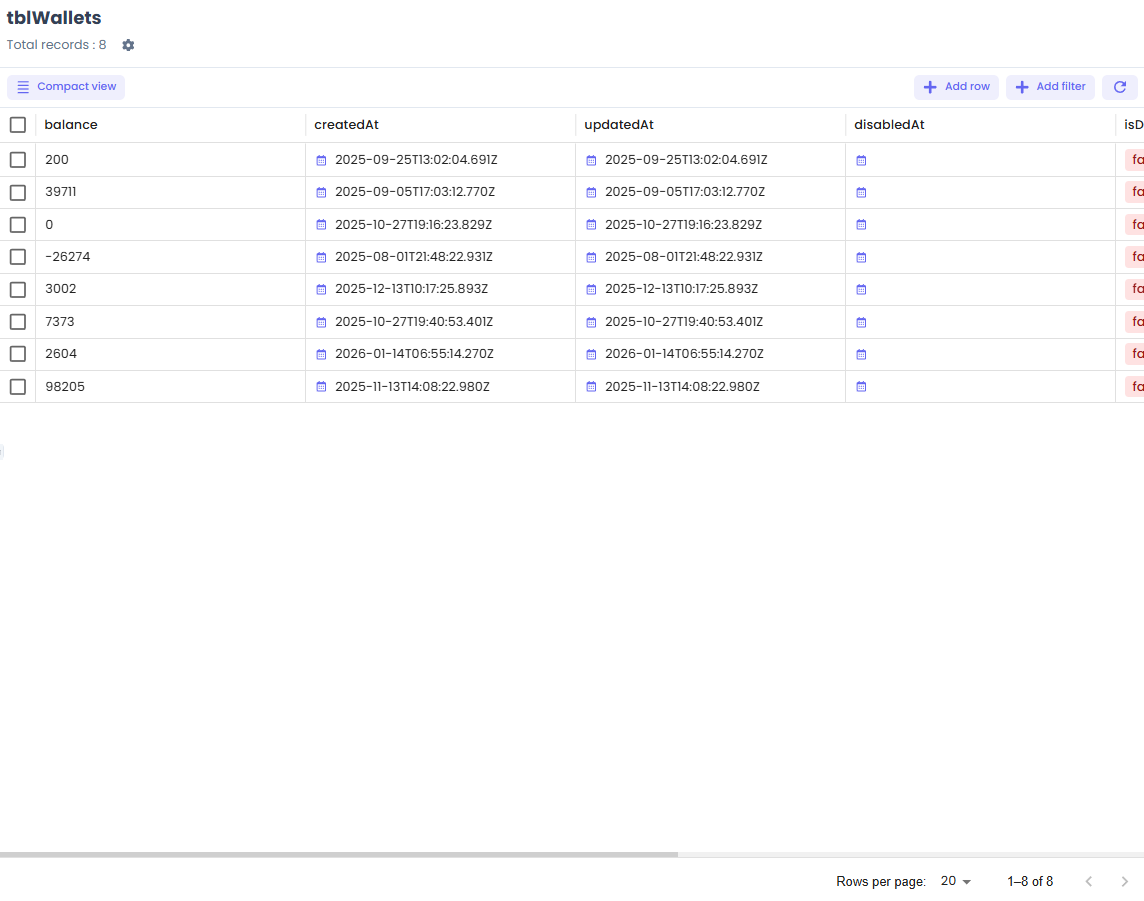This screenshot has height=901, width=1144.
Task: Open the table settings gear icon
Action: click(128, 45)
